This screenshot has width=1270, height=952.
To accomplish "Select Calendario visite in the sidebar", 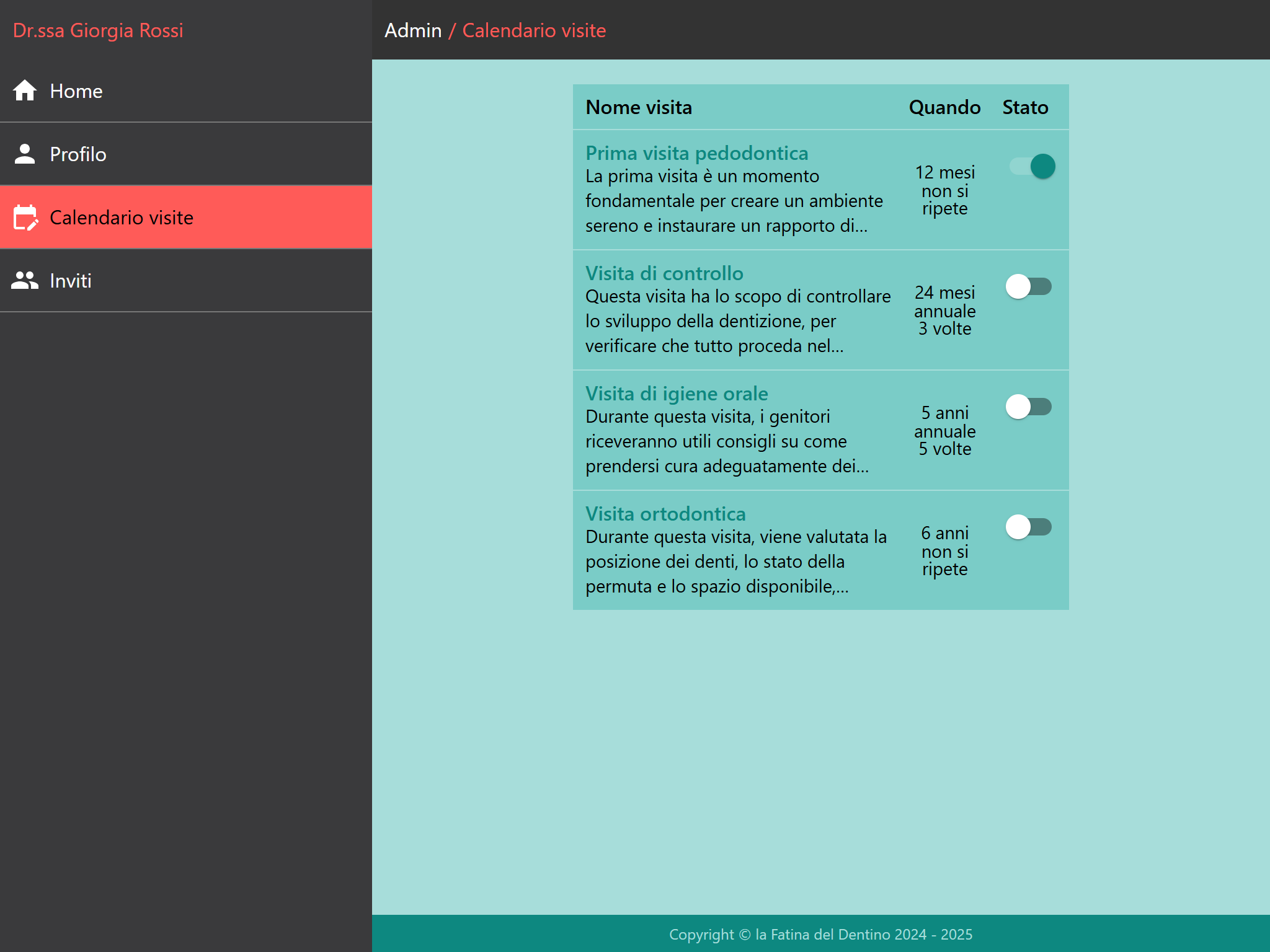I will [x=122, y=218].
